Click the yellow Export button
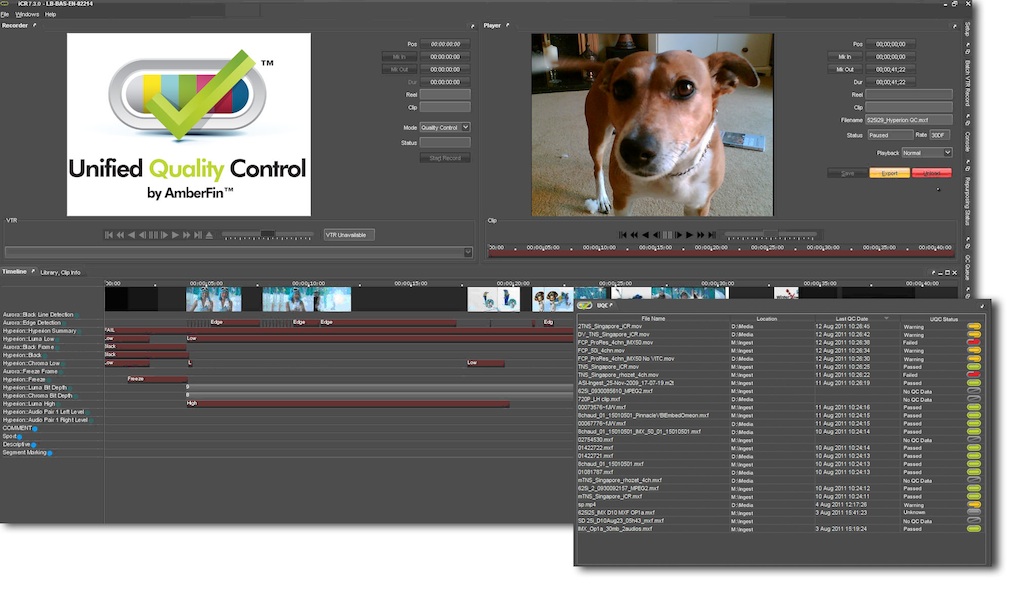 tap(889, 173)
